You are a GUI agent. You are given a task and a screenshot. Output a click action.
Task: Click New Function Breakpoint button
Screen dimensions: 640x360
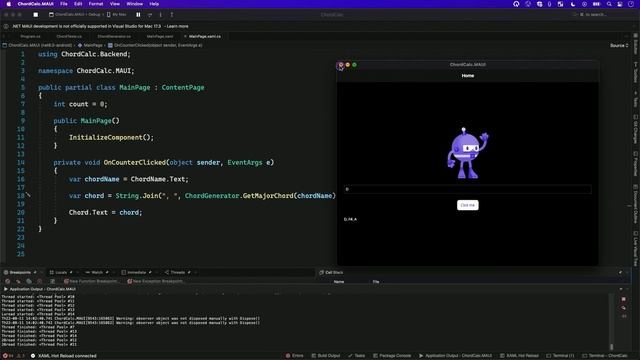91,281
